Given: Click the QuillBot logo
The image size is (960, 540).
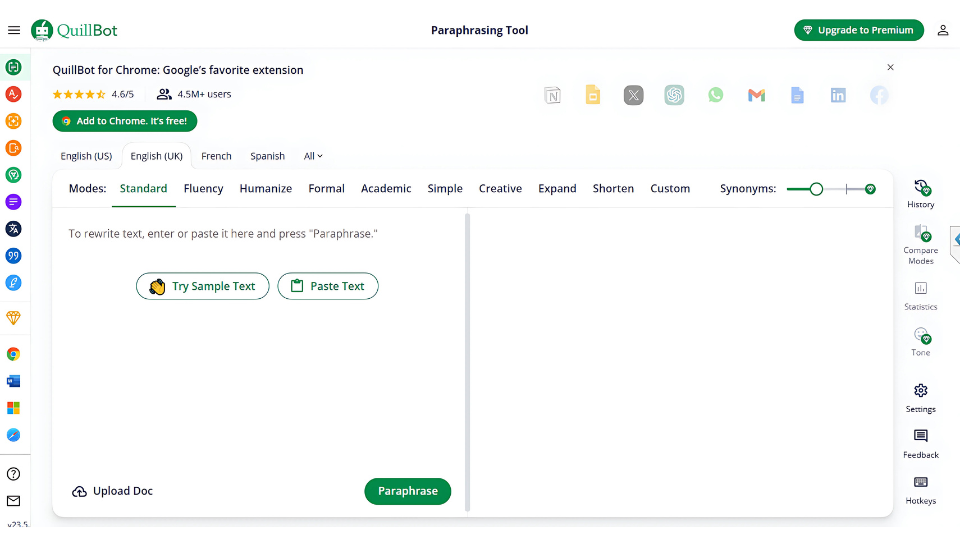Looking at the screenshot, I should pos(74,30).
